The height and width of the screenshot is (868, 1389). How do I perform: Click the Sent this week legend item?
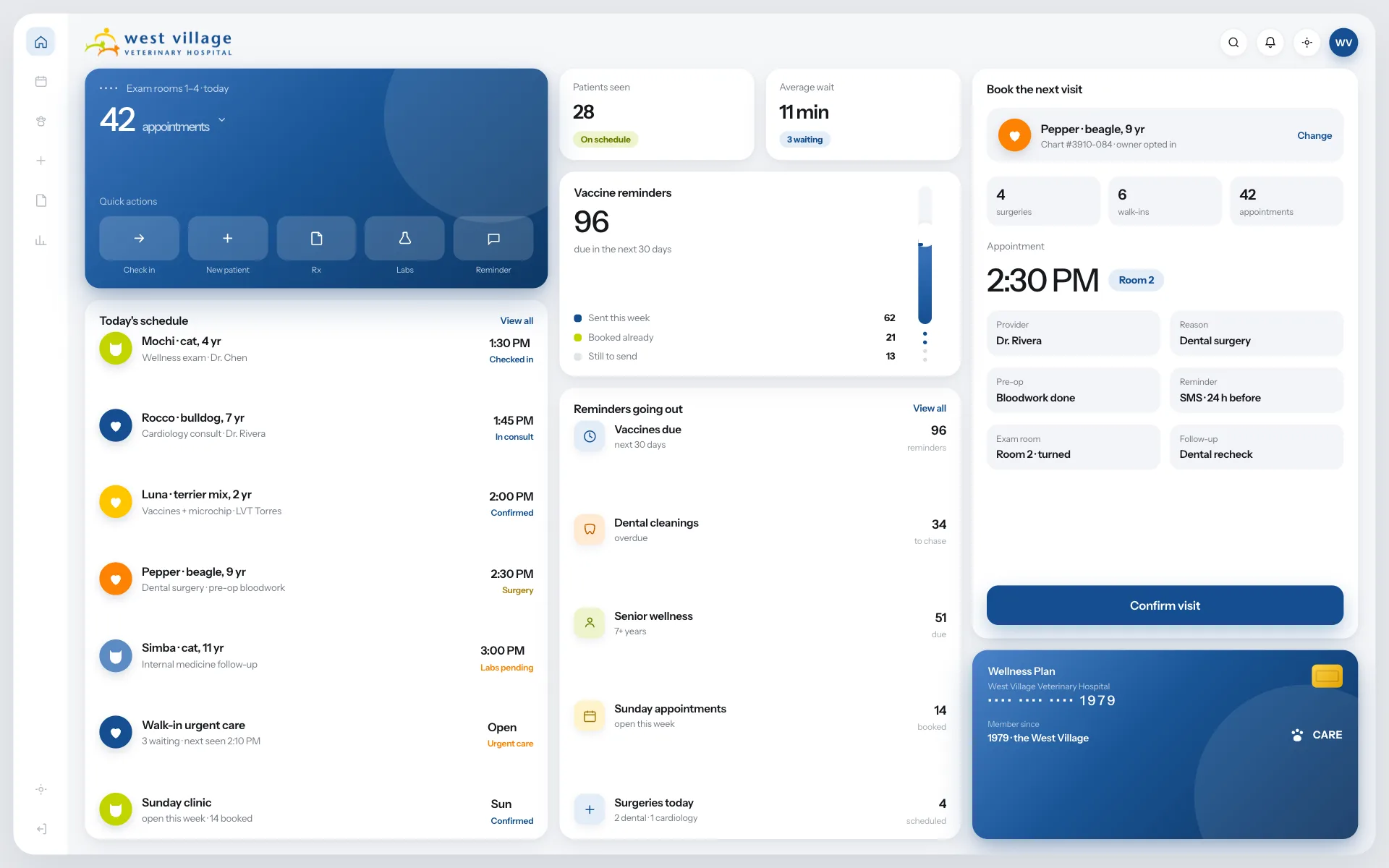(x=734, y=318)
